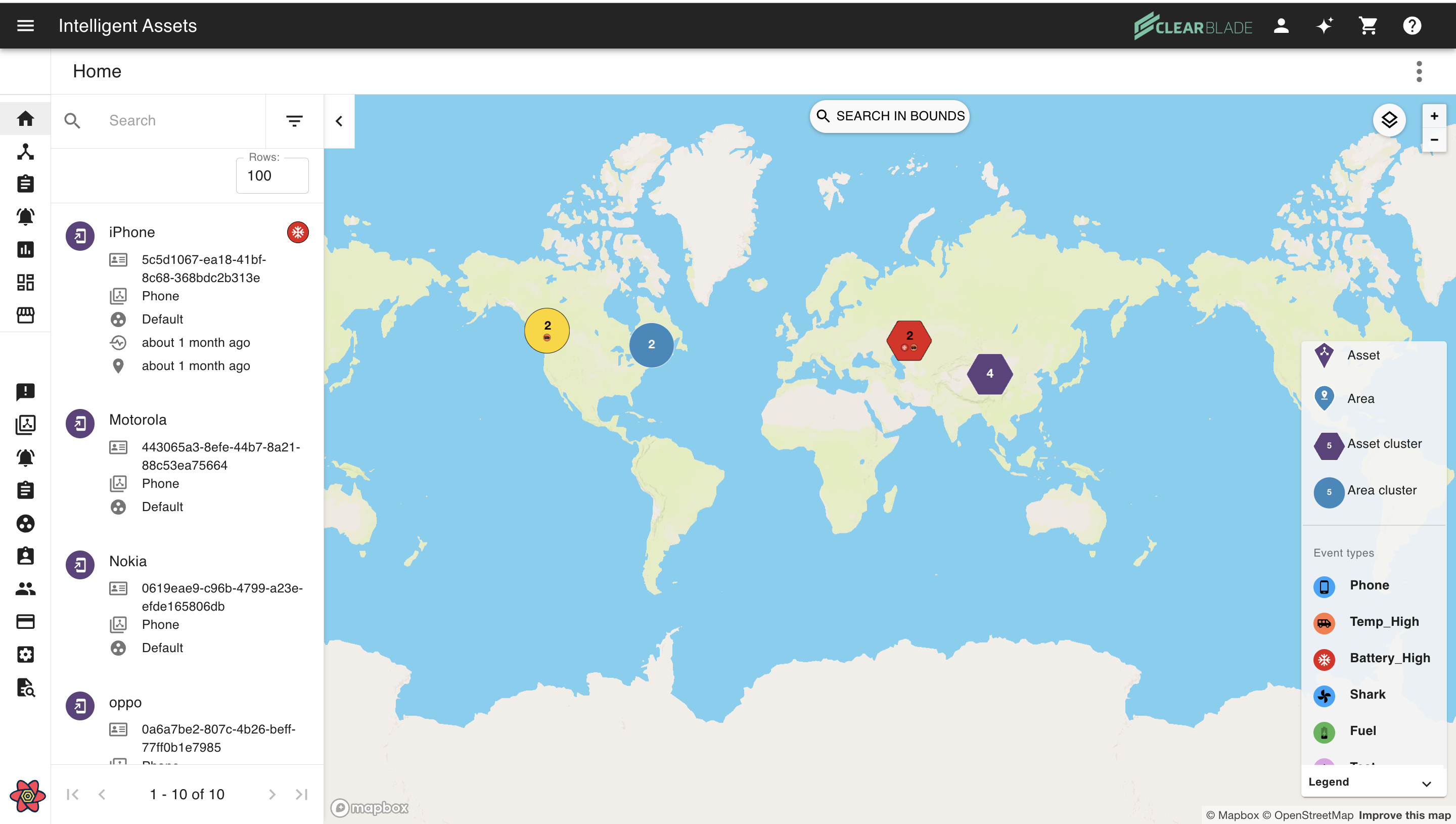Screen dimensions: 1456x824
Task: Open the help question mark icon
Action: point(1412,25)
